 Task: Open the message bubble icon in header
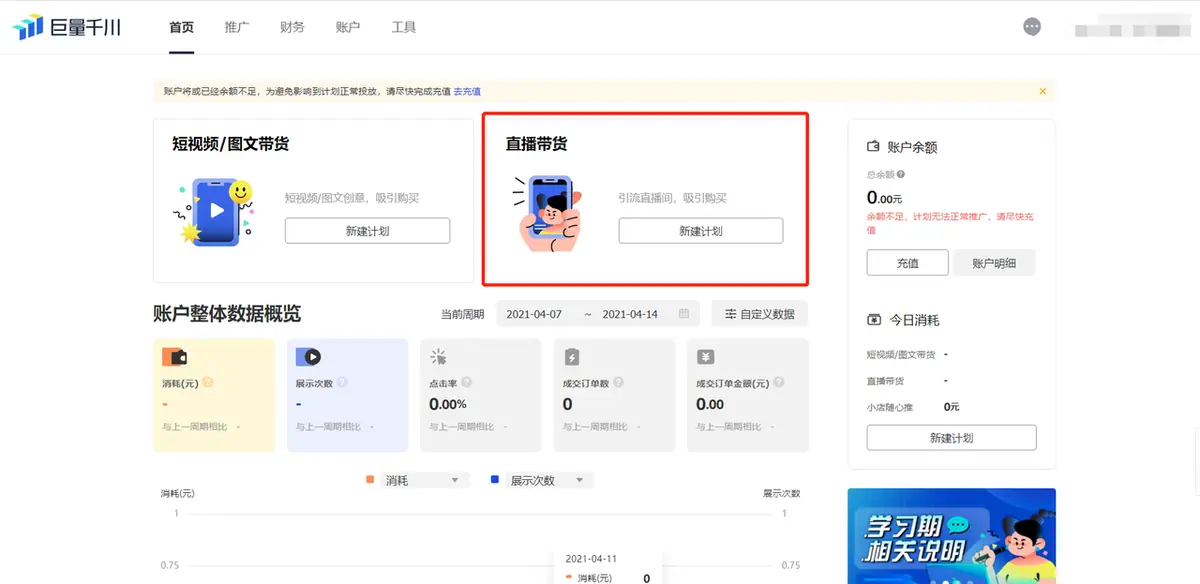1032,27
